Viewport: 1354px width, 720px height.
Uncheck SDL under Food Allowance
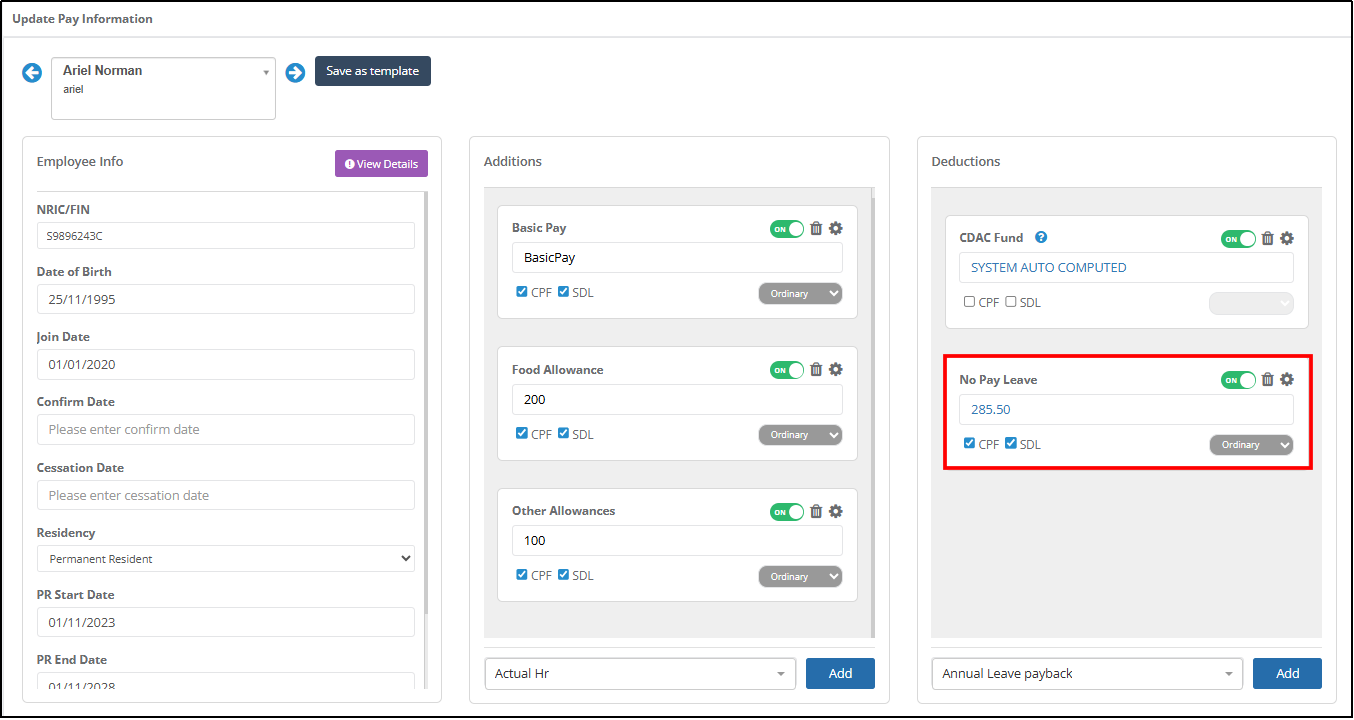[x=563, y=433]
